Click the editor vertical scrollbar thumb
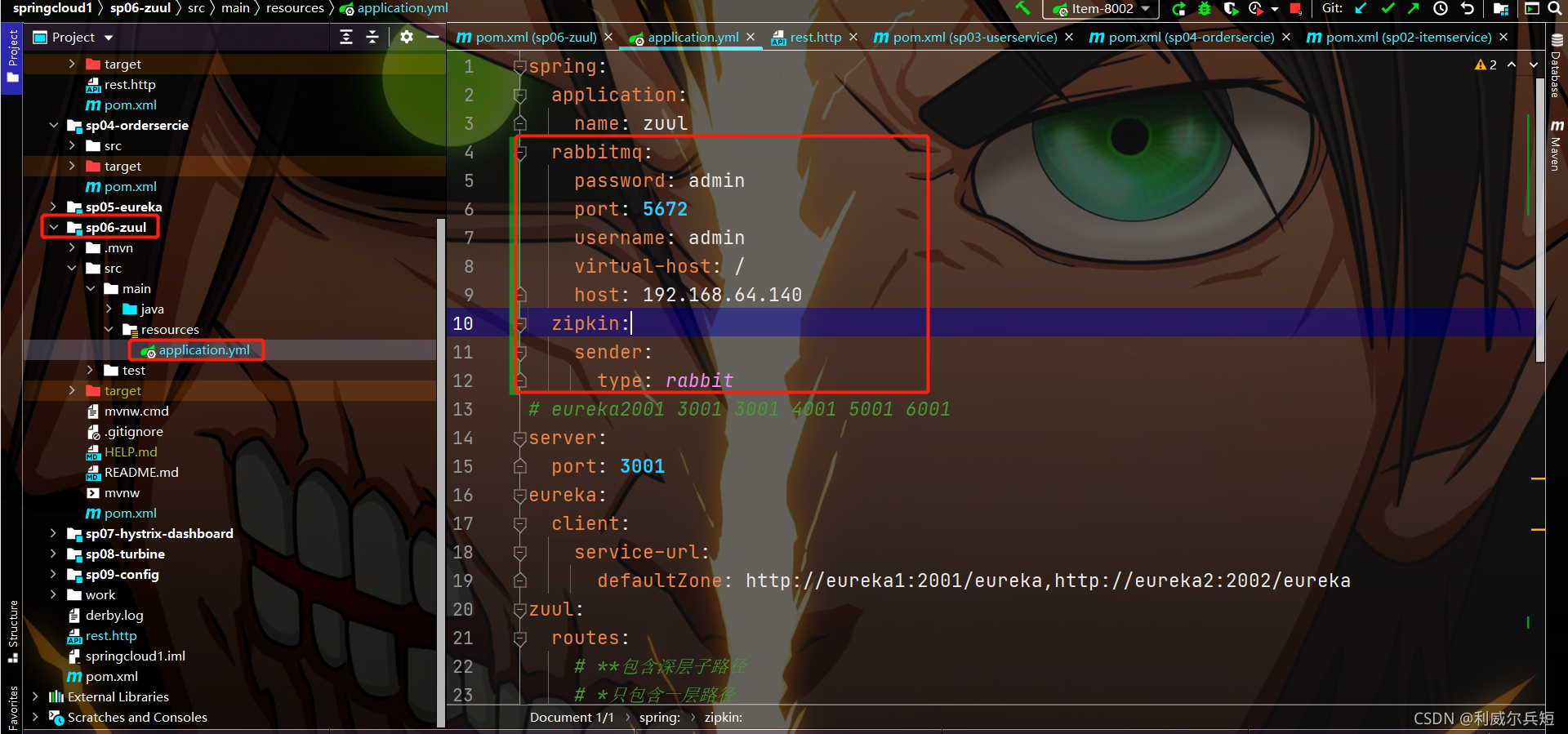1568x734 pixels. pos(1540,220)
